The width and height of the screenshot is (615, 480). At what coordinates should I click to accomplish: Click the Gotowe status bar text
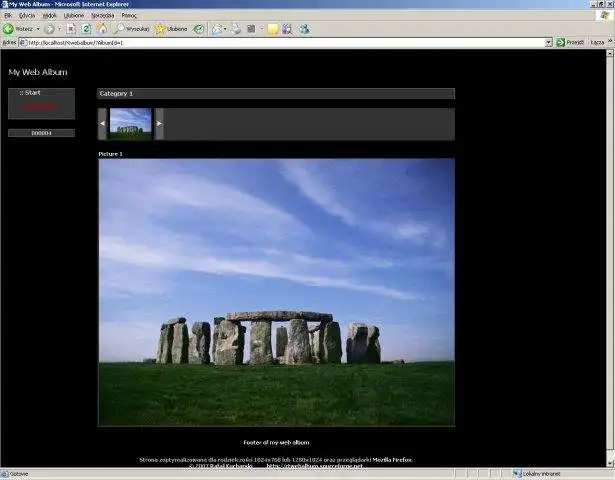pos(19,474)
